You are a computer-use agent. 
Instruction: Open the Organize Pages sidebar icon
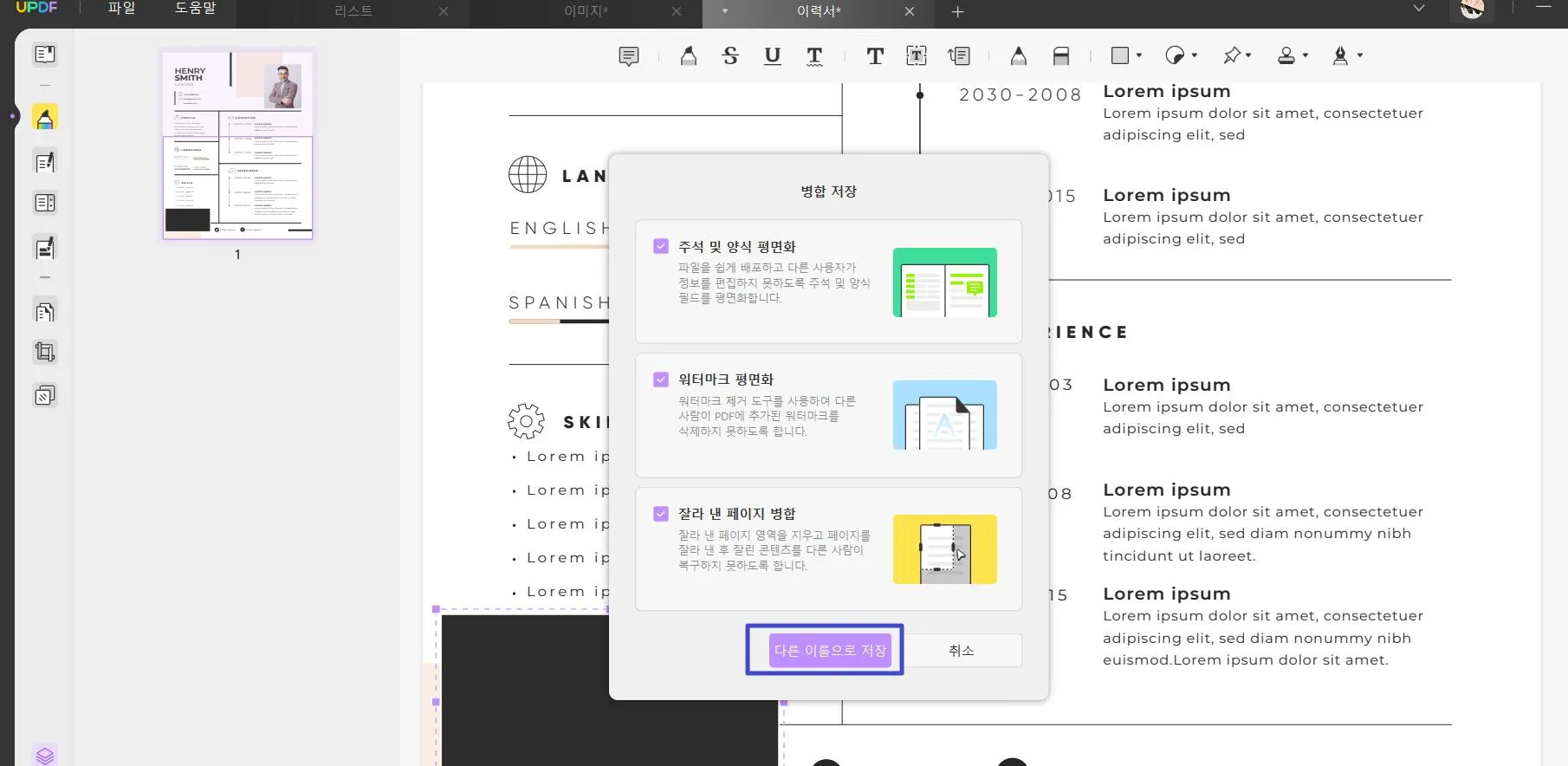point(45,311)
